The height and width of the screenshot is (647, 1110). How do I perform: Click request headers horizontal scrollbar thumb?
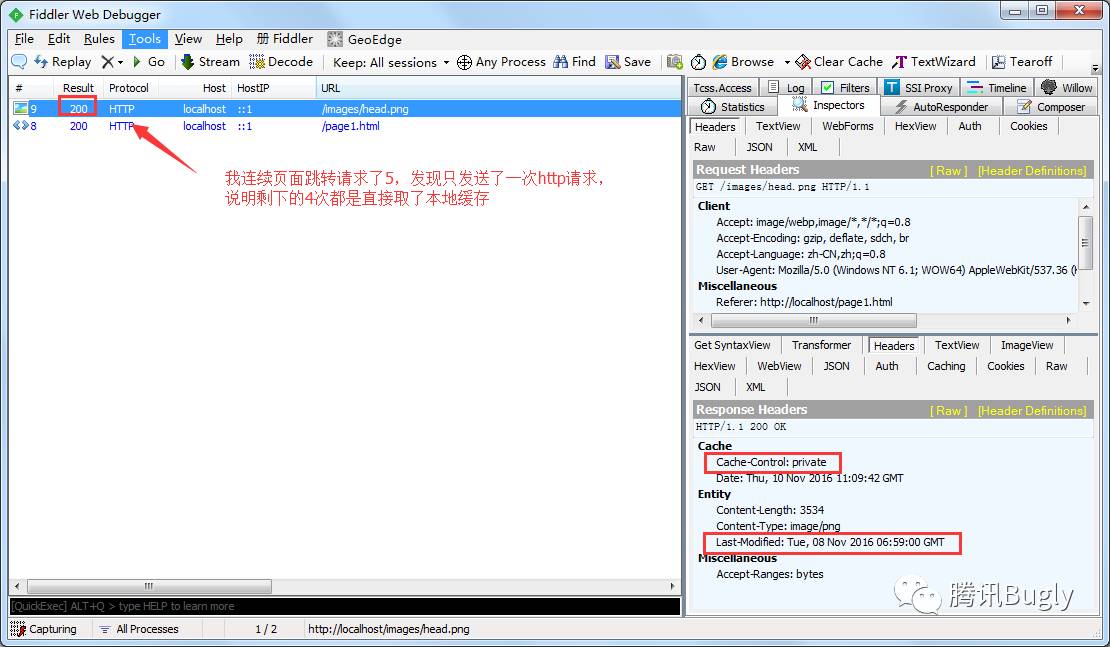813,321
